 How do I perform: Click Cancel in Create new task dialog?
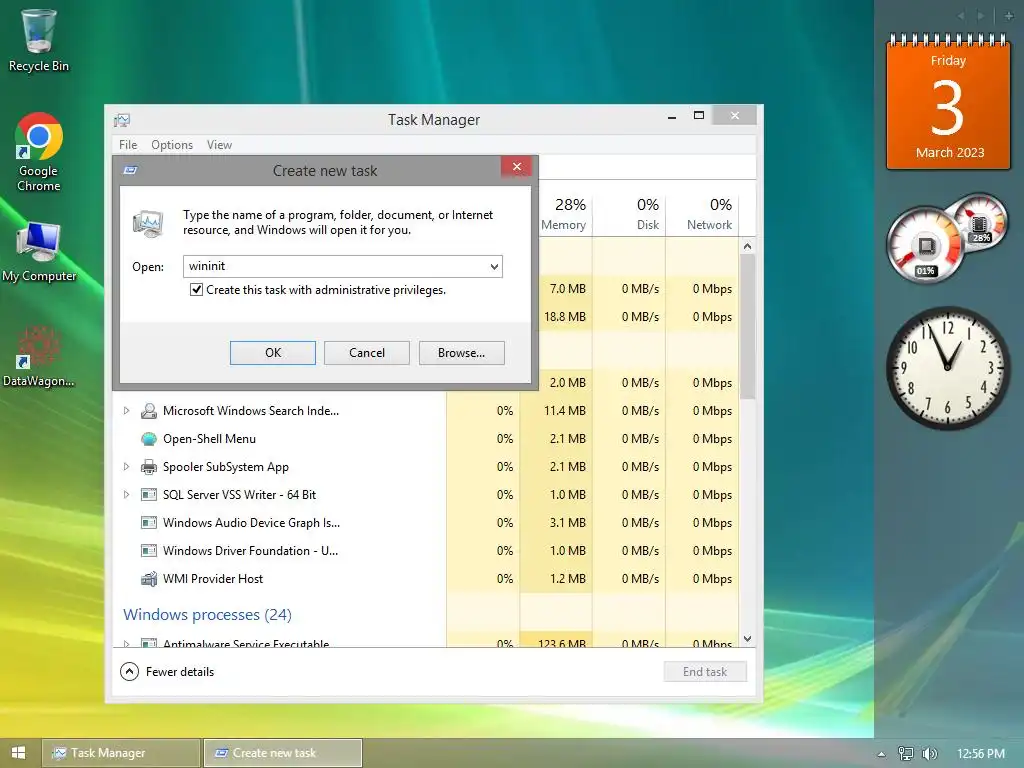pyautogui.click(x=367, y=353)
